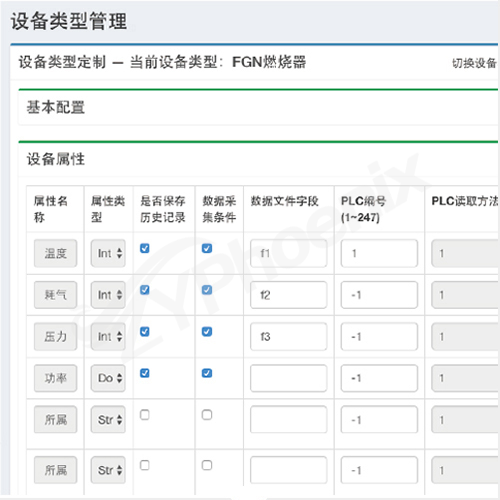Open the Int type dropdown for 压力
500x500 pixels.
tap(108, 336)
